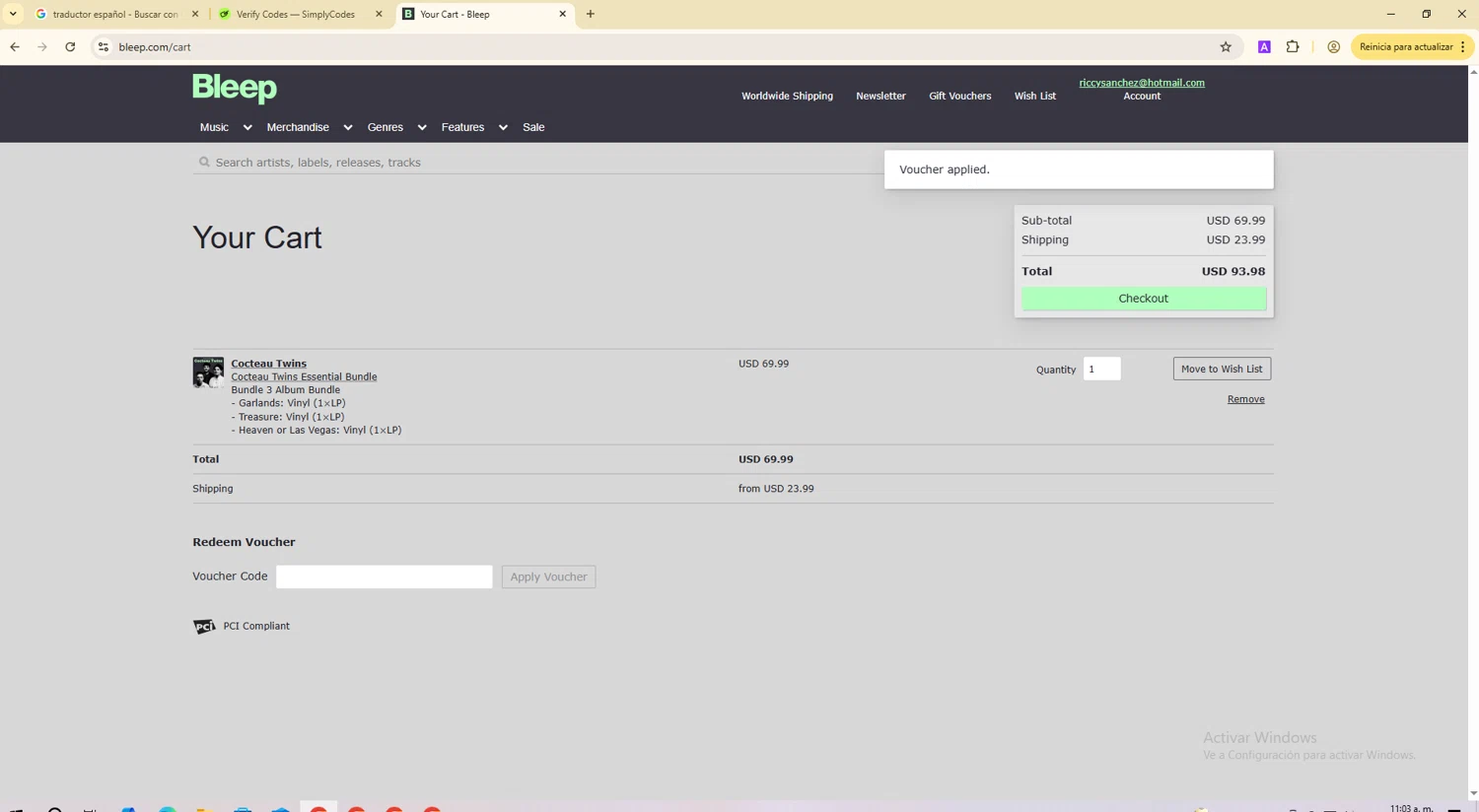This screenshot has height=812, width=1479.
Task: Click the Redeem Voucher heading
Action: click(x=244, y=542)
